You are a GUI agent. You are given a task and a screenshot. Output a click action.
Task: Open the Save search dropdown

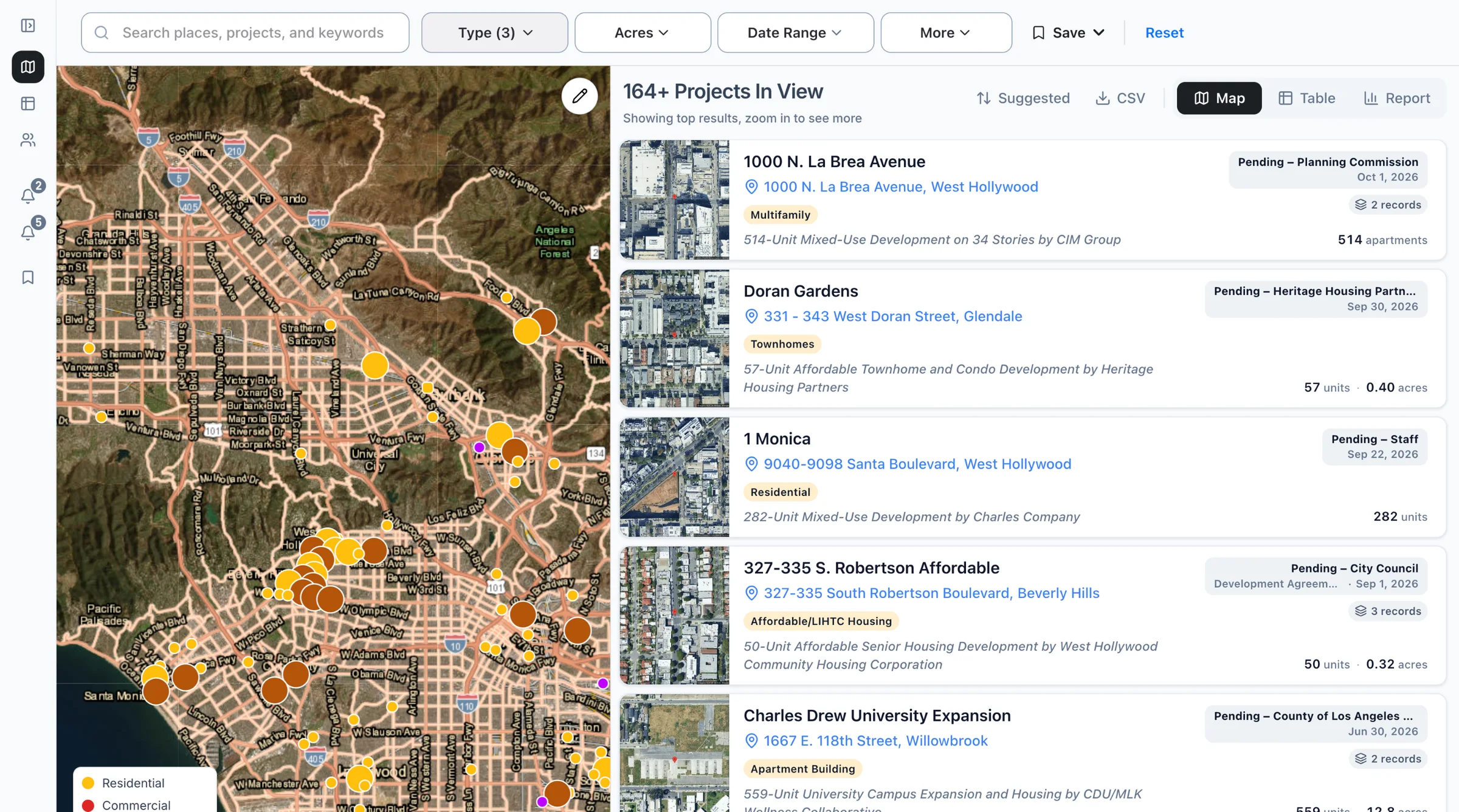coord(1068,33)
